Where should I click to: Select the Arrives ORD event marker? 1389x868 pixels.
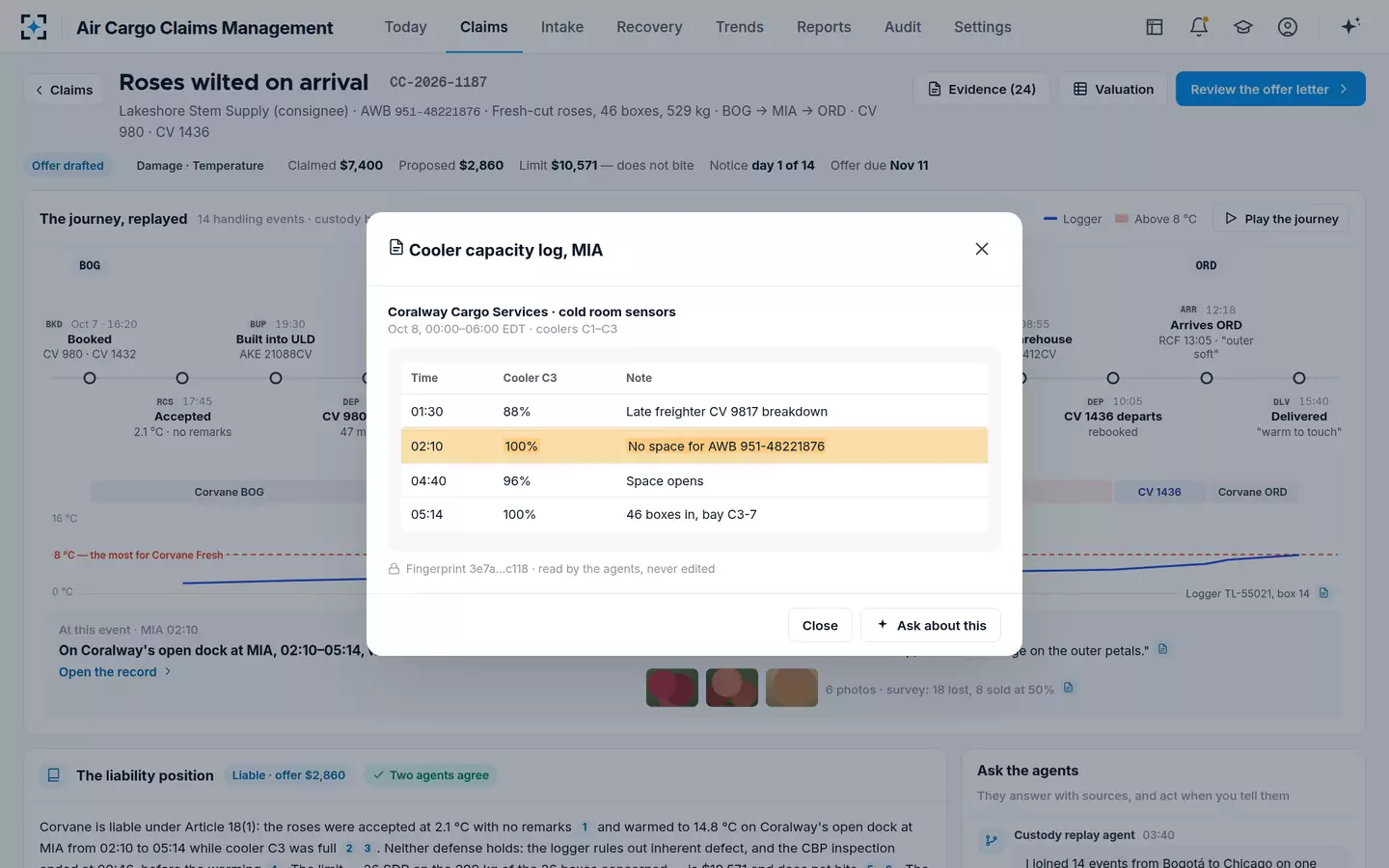[1207, 378]
